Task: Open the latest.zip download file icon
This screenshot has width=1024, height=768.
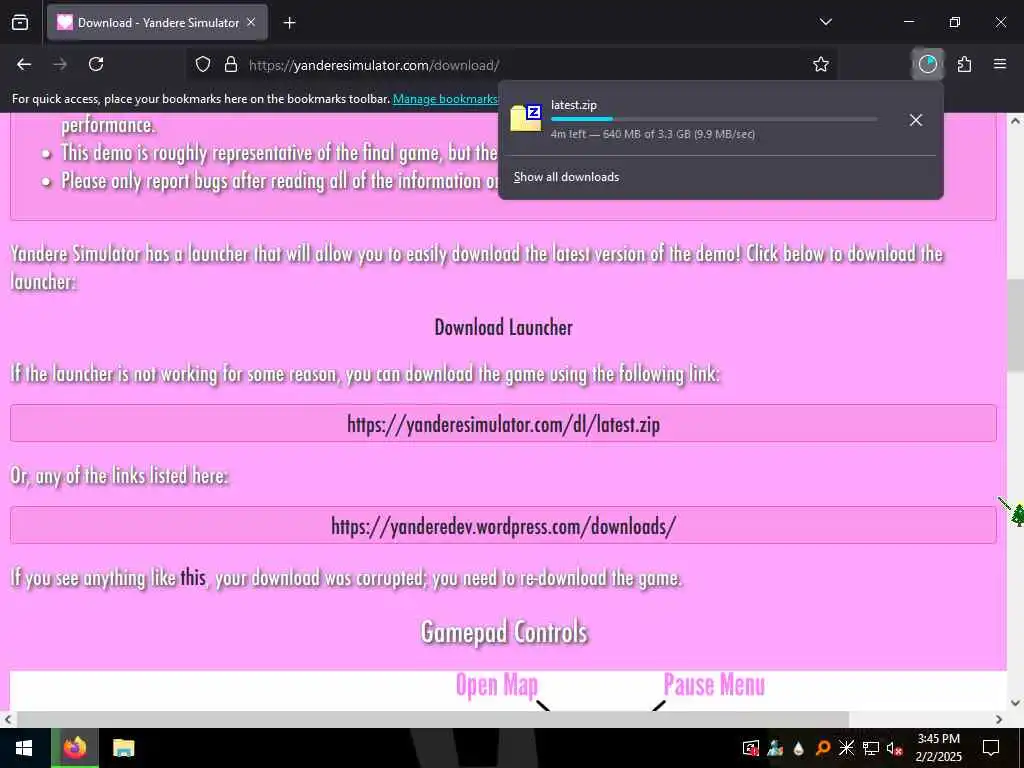Action: tap(526, 118)
